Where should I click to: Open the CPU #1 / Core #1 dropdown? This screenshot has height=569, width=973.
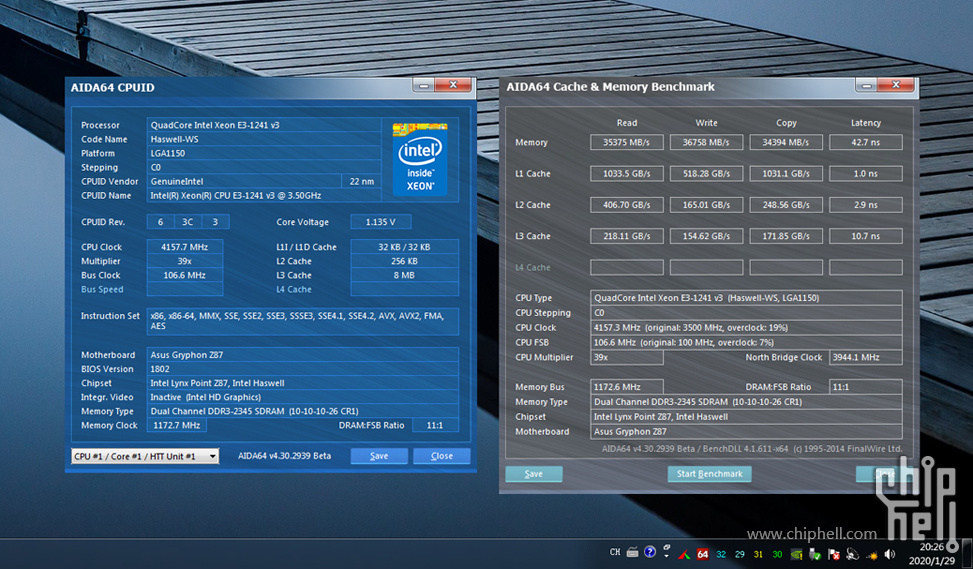(x=145, y=456)
